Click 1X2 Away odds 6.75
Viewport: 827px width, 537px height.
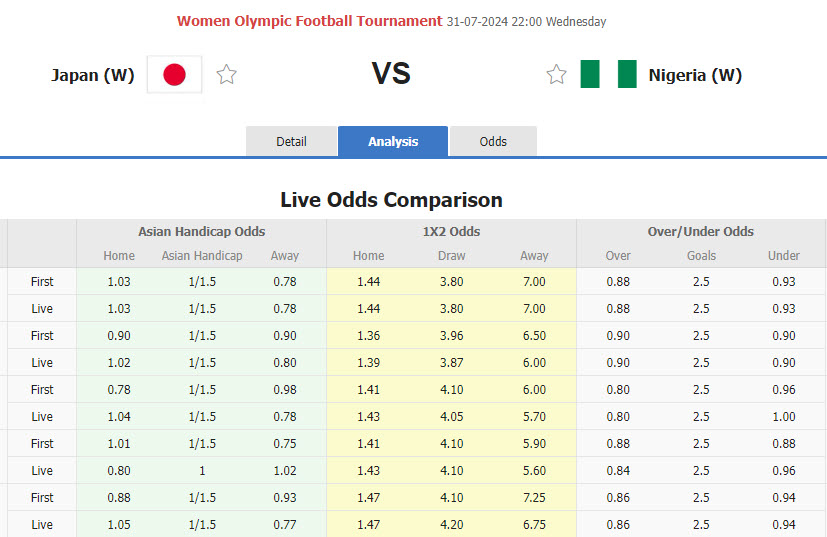coord(534,524)
